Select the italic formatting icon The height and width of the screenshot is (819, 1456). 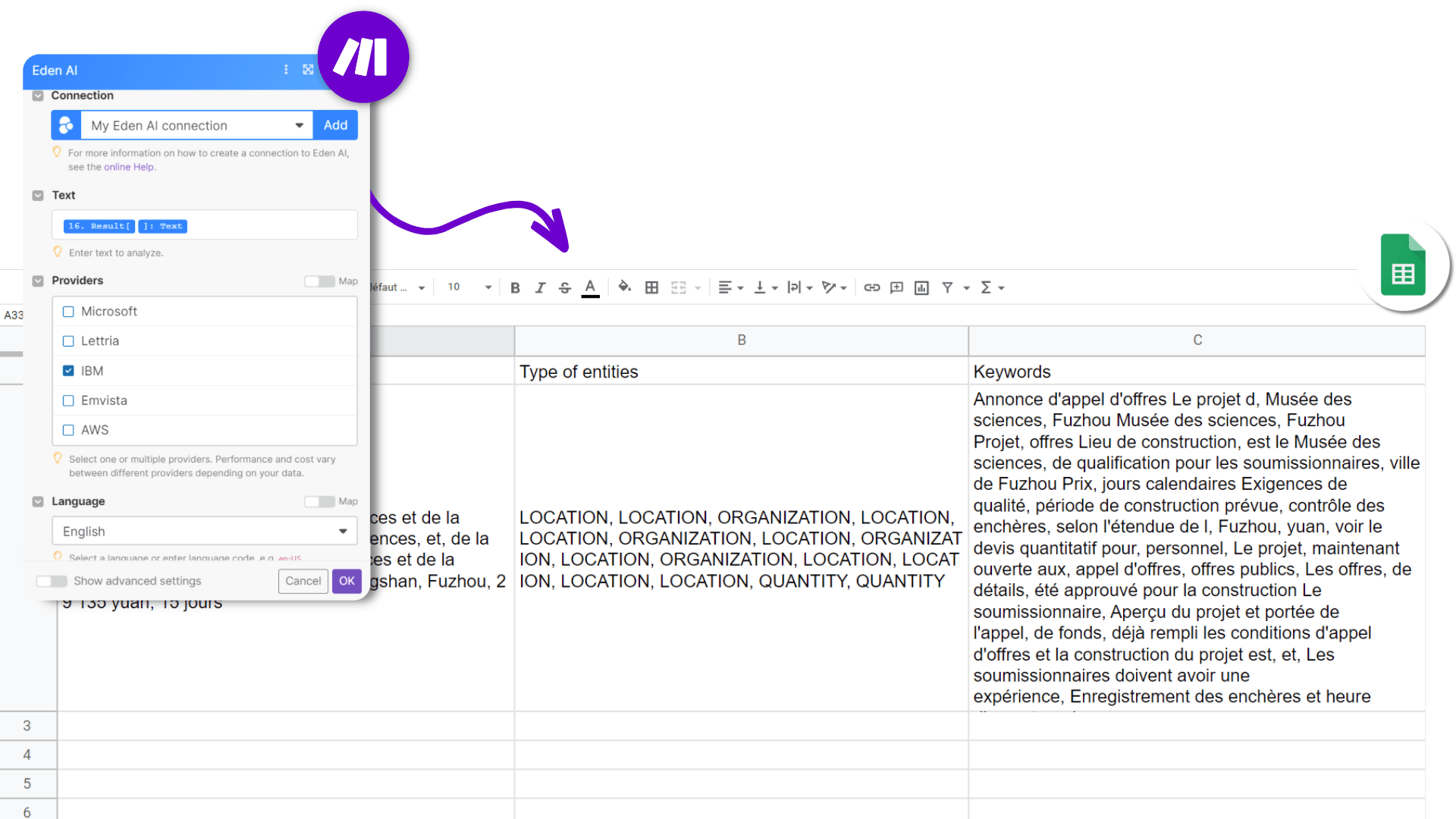540,287
